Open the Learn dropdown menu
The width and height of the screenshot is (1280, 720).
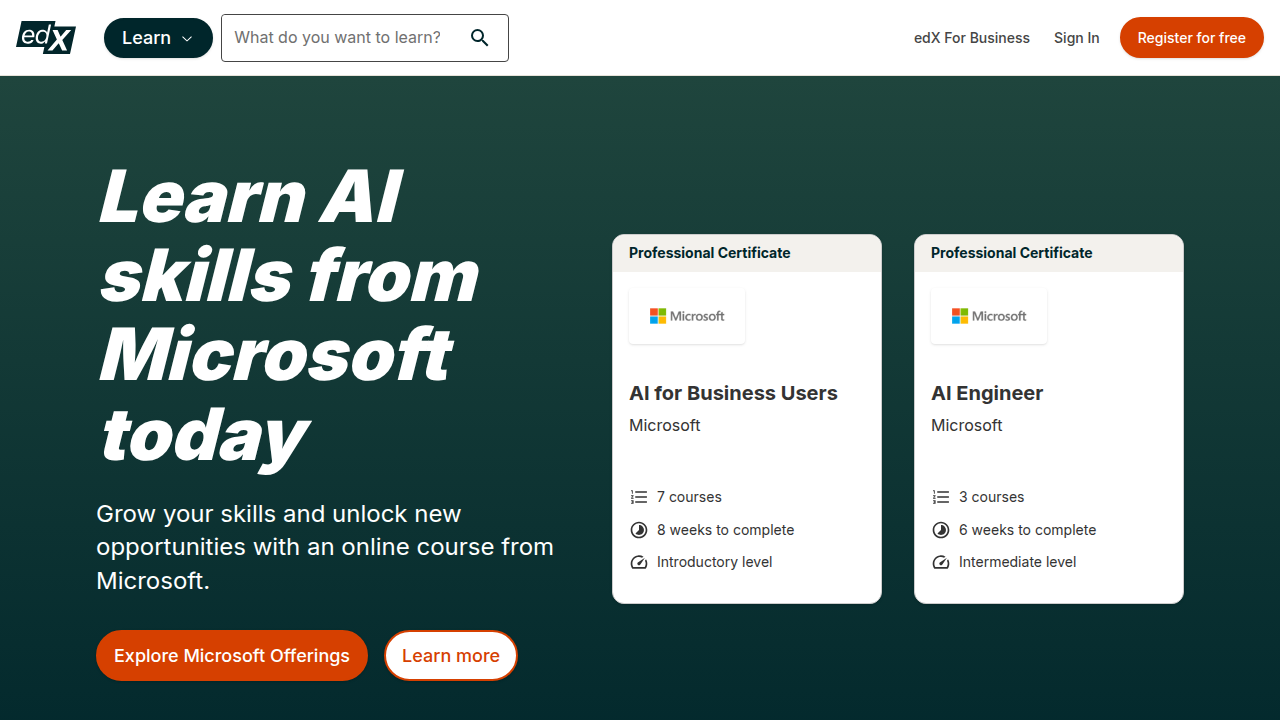pyautogui.click(x=158, y=38)
